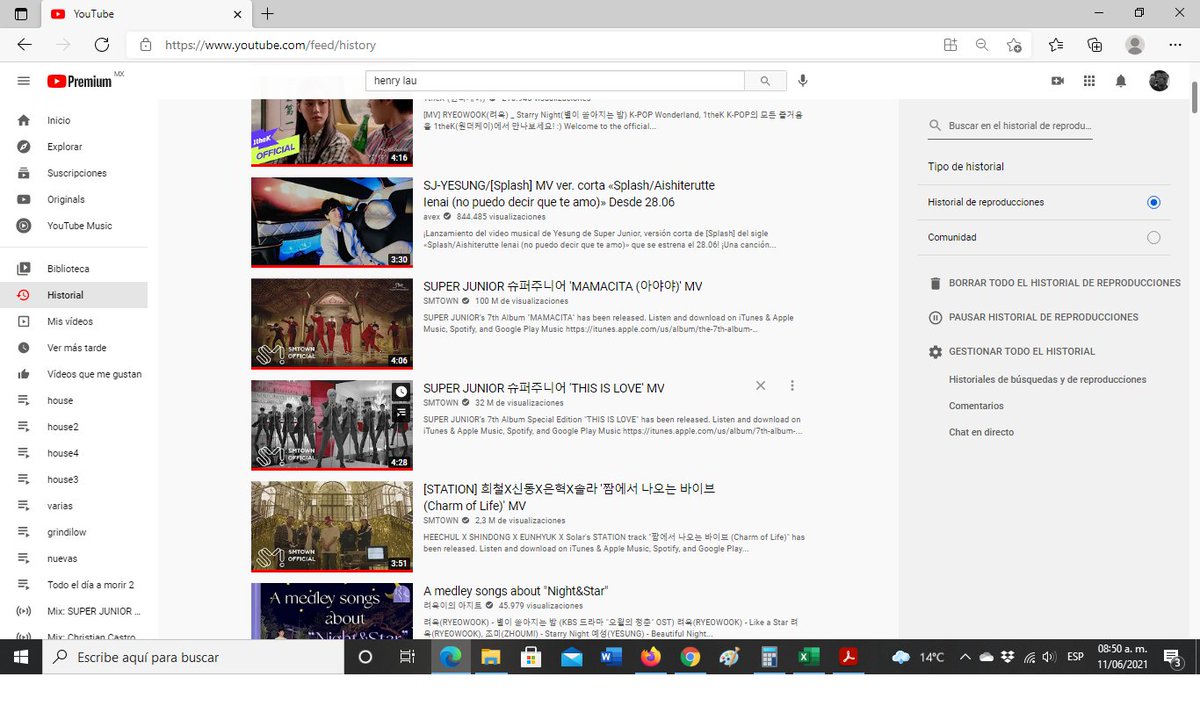Open the YouTube apps grid

point(1089,81)
